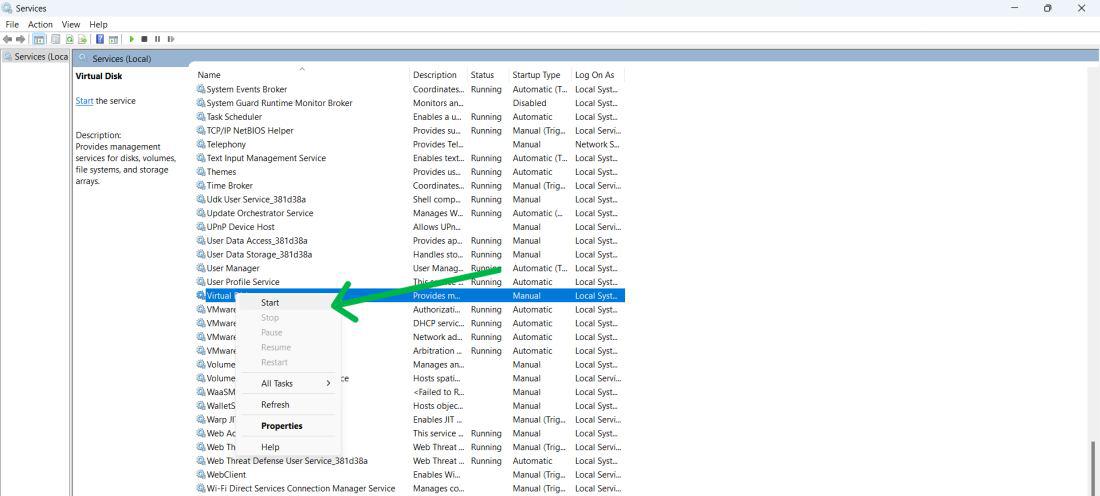
Task: Click the Start the service link
Action: click(x=84, y=101)
